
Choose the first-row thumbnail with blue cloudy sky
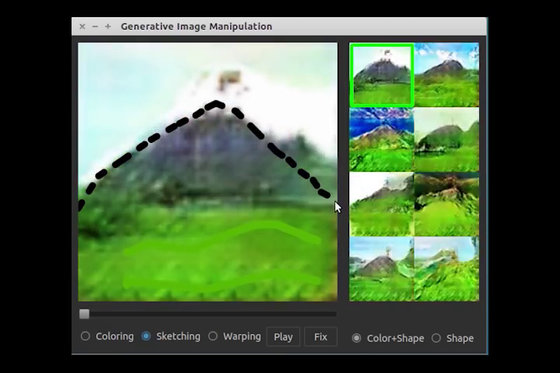point(446,75)
